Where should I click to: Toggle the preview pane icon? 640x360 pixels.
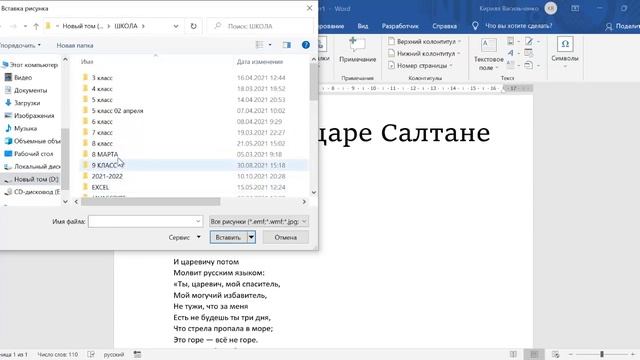point(287,45)
